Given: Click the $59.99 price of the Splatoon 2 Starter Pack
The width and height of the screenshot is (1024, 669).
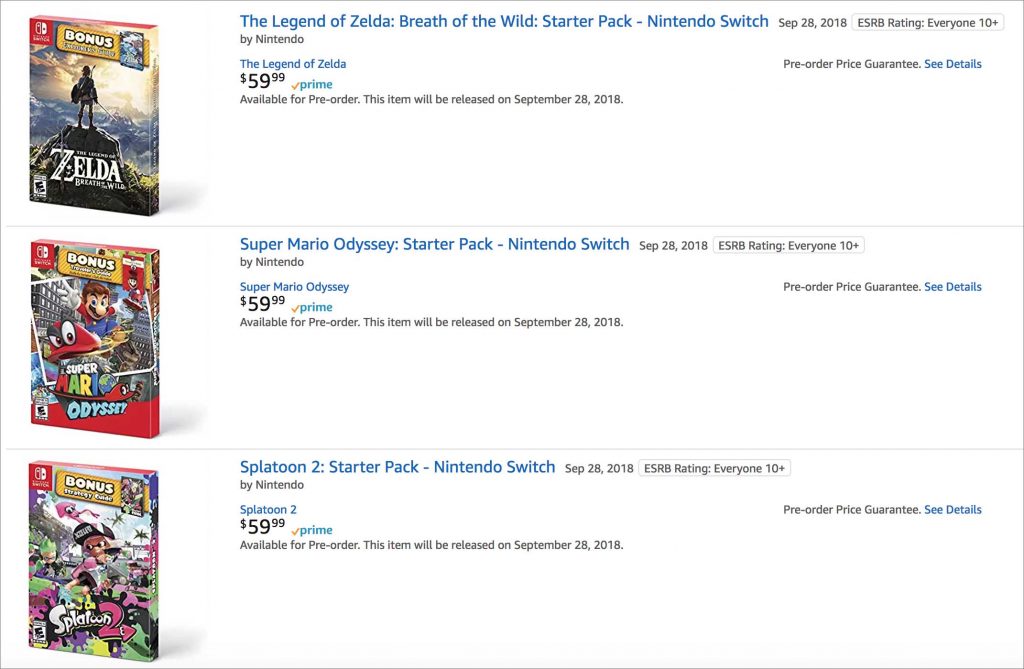Looking at the screenshot, I should click(x=263, y=526).
